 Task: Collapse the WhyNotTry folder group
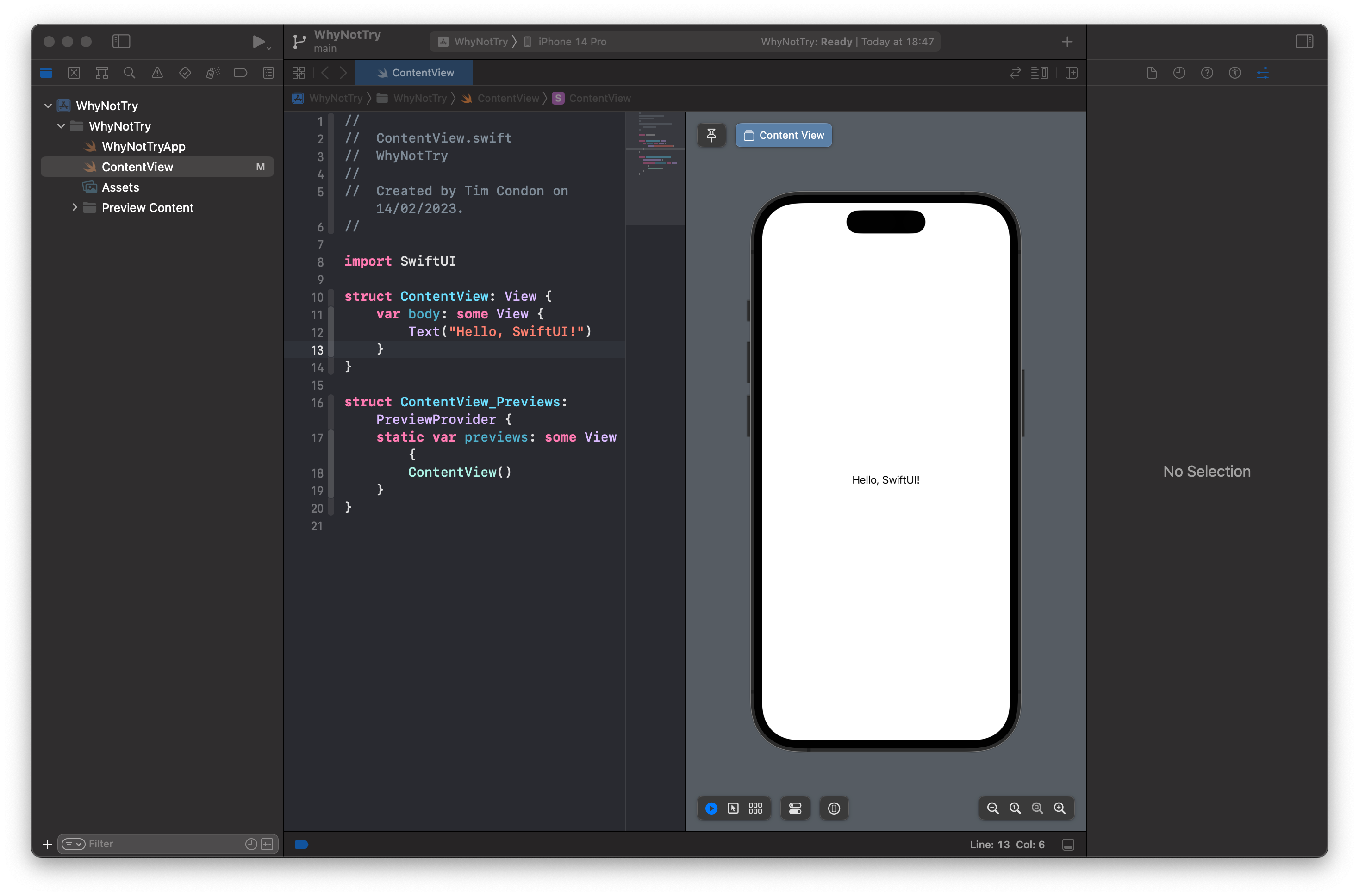point(61,126)
